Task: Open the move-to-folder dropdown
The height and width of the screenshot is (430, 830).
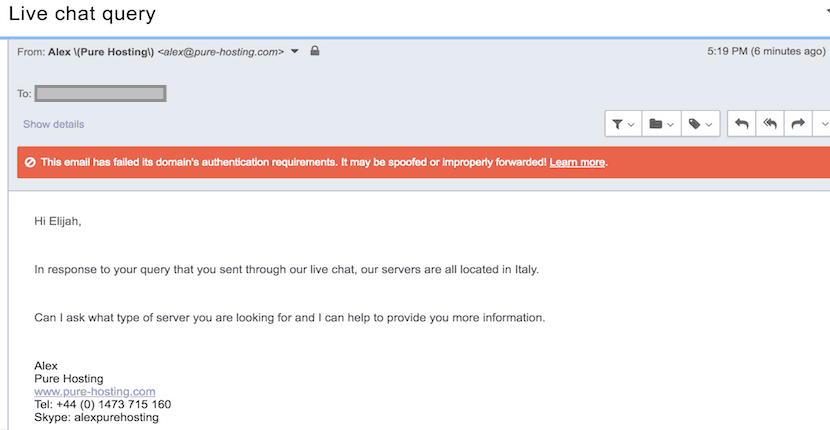Action: click(x=661, y=124)
